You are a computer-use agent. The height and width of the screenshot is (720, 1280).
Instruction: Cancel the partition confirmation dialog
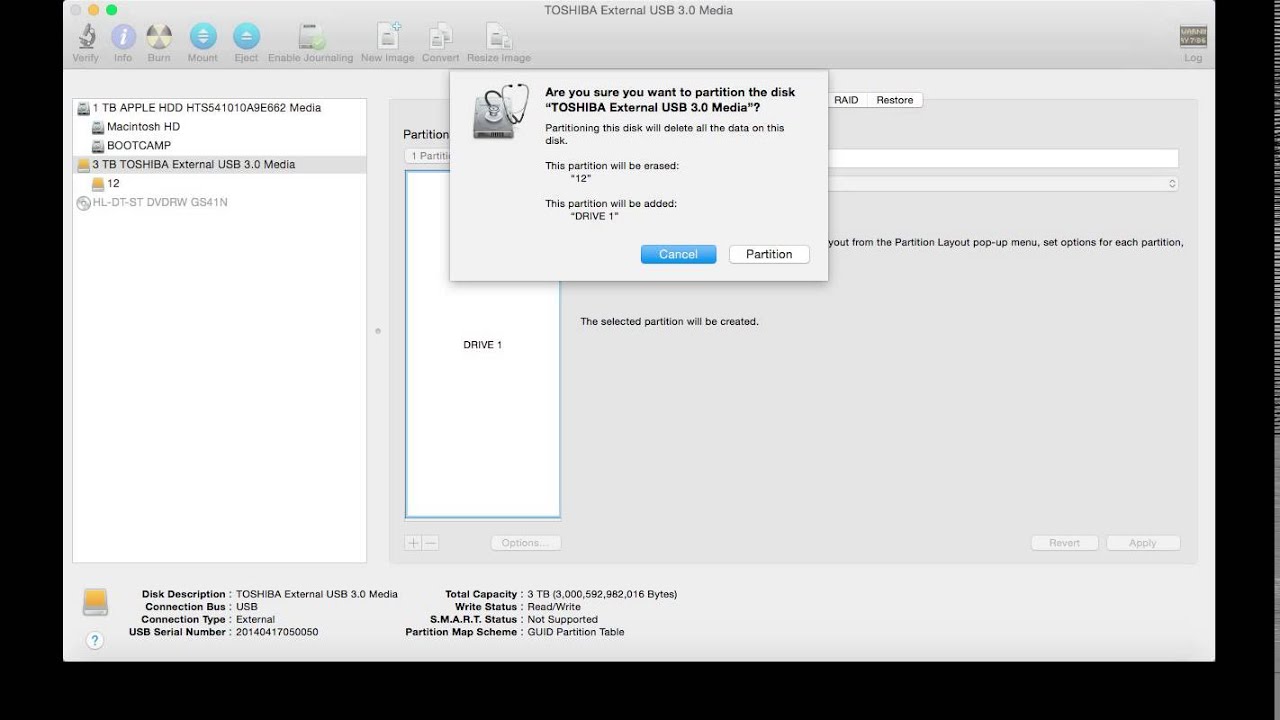678,254
